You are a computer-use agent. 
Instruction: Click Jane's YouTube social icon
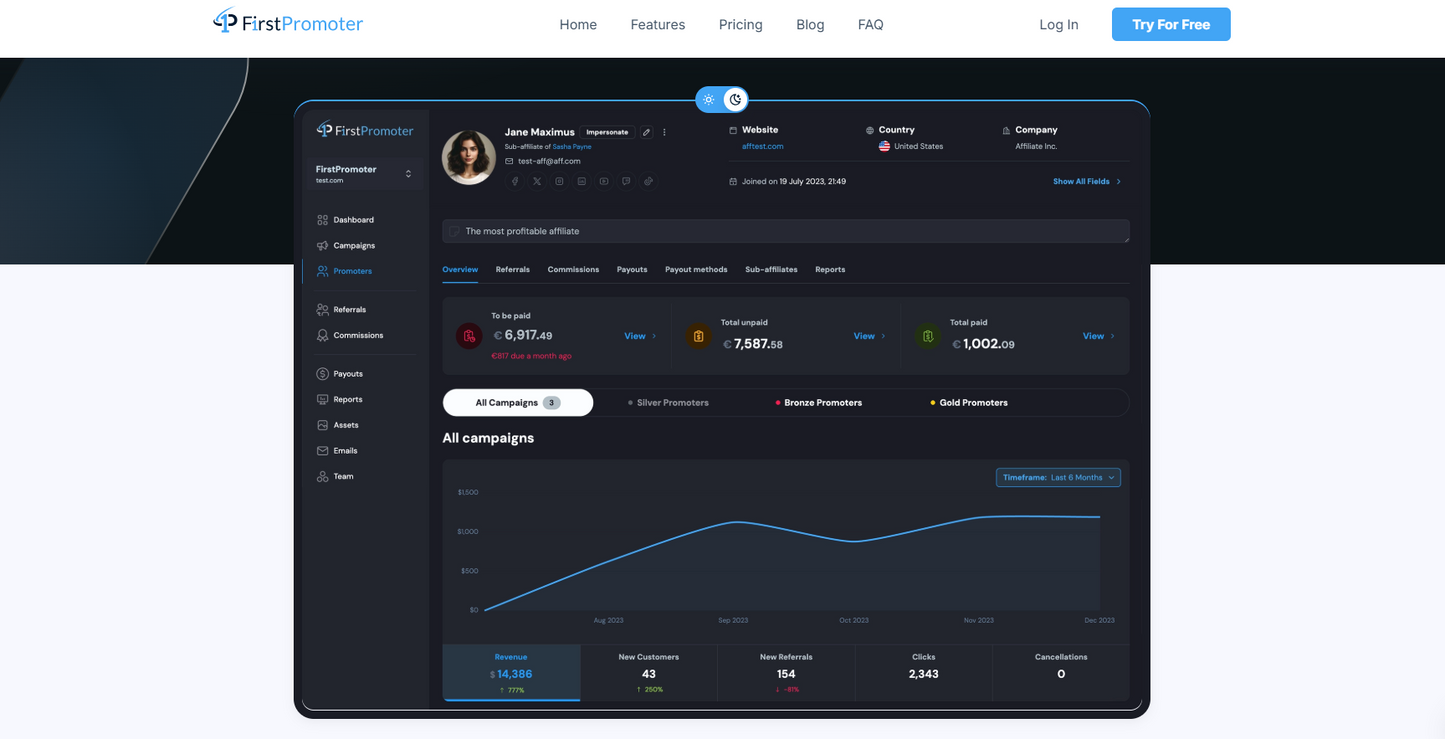(604, 181)
